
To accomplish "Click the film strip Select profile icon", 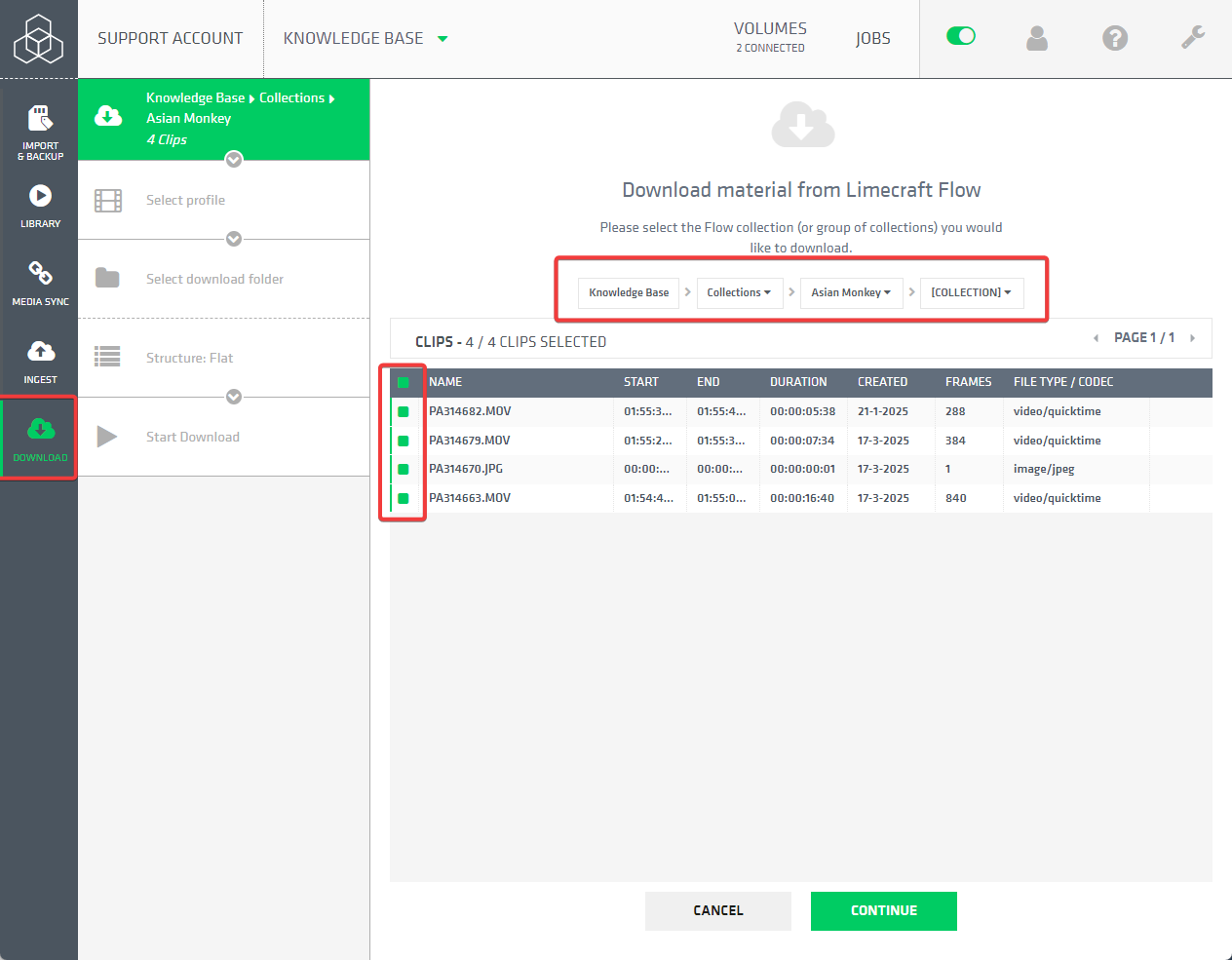I will pyautogui.click(x=108, y=201).
